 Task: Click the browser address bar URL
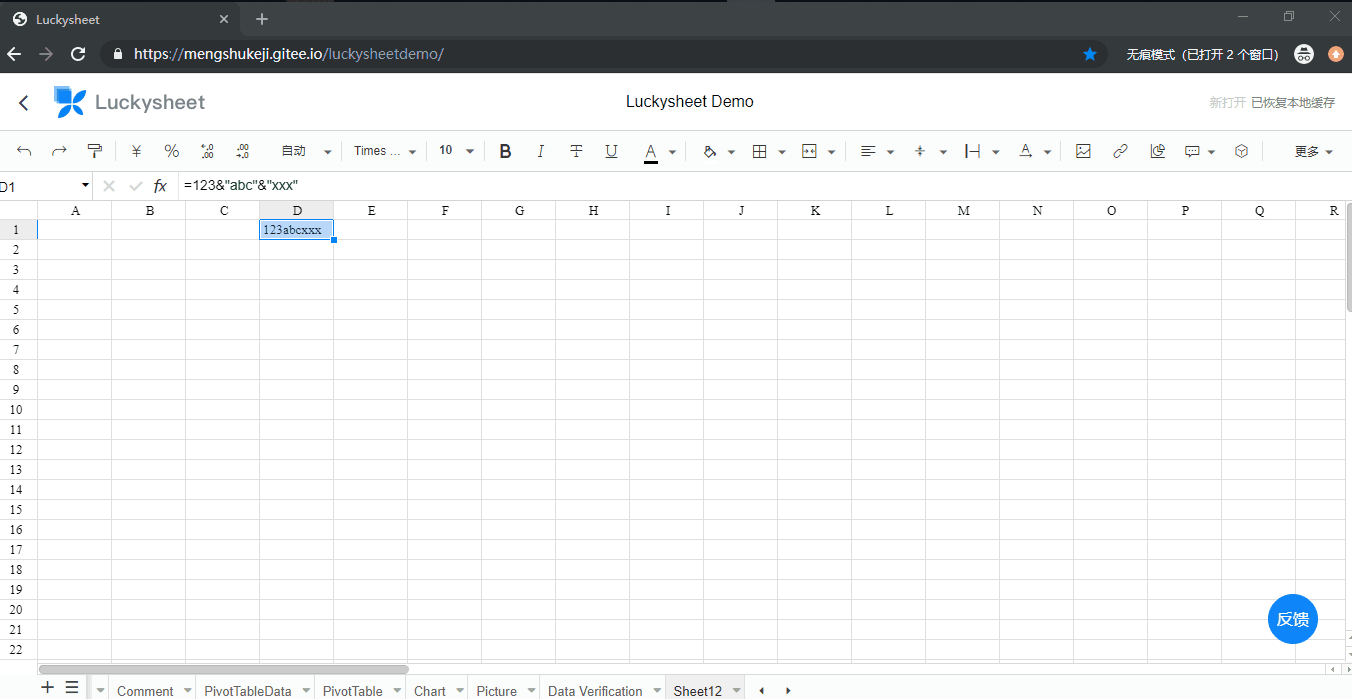pyautogui.click(x=289, y=54)
